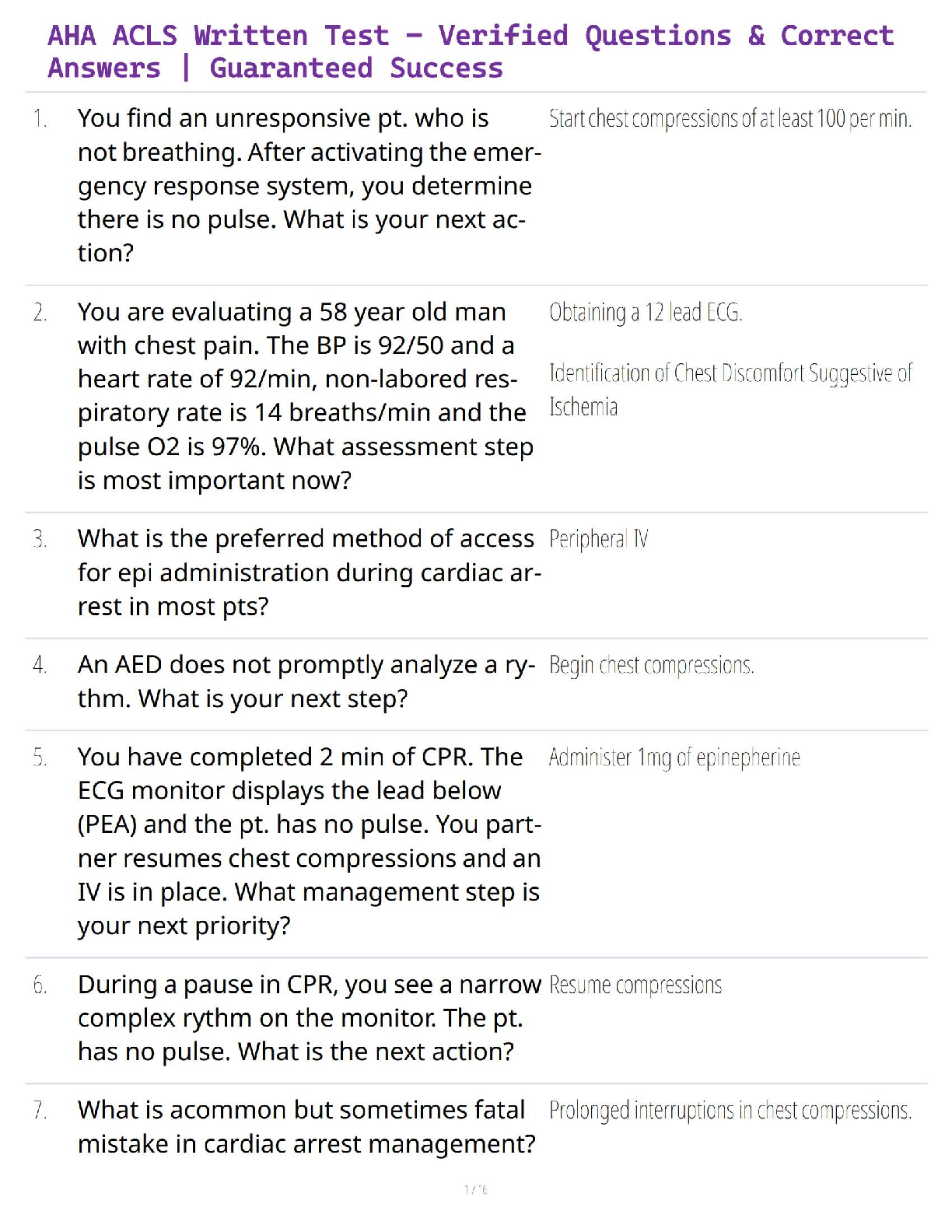Click question number 3 label
952x1232 pixels.
coord(40,539)
